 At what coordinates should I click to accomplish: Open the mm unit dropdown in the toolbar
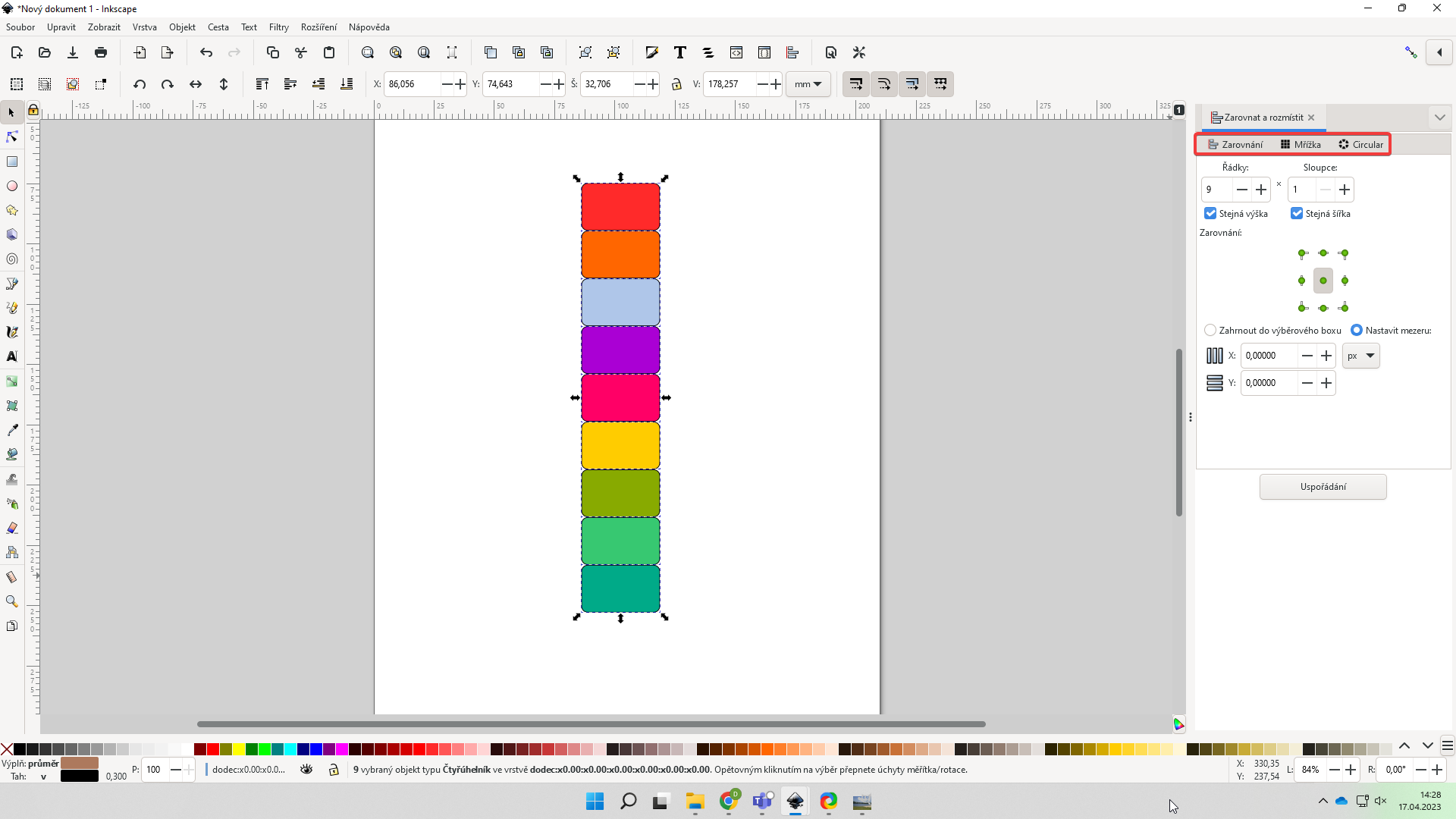coord(808,84)
